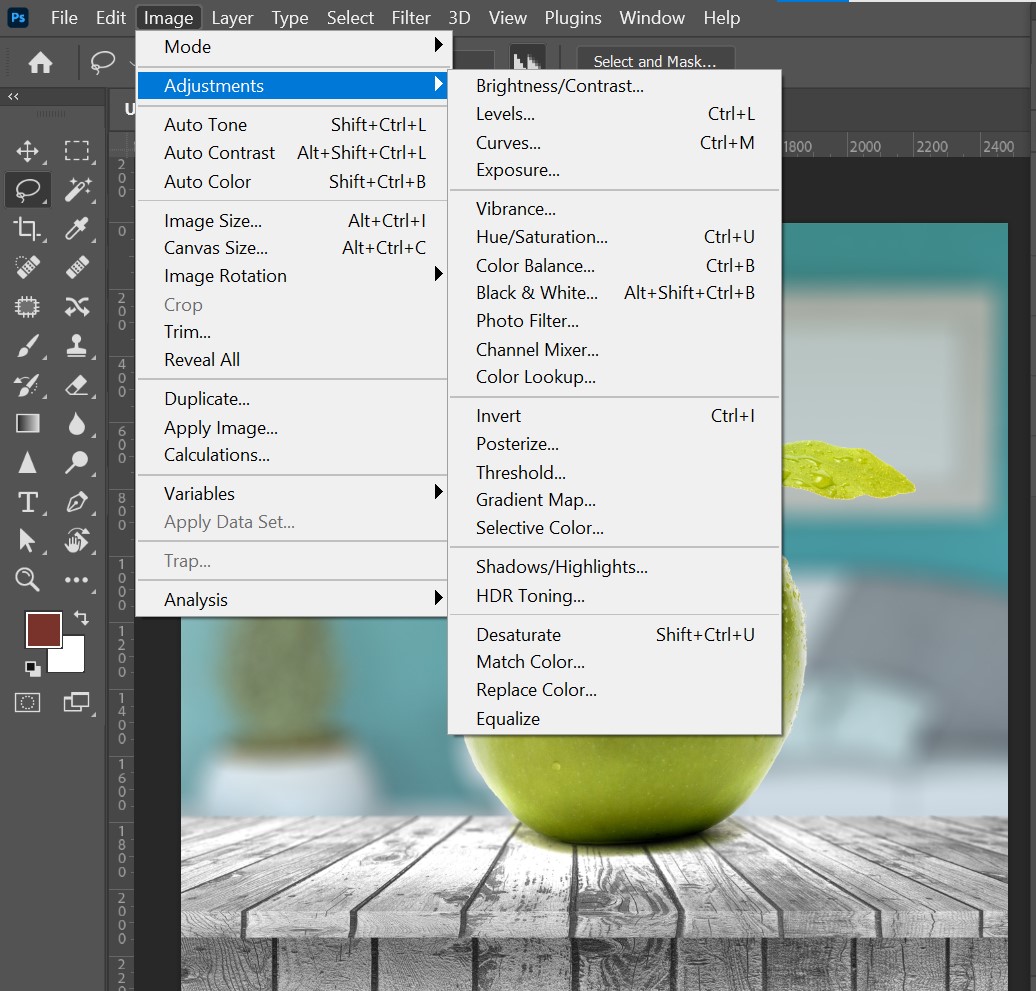Select the Pen tool
Screen dimensions: 1036x991
click(77, 501)
